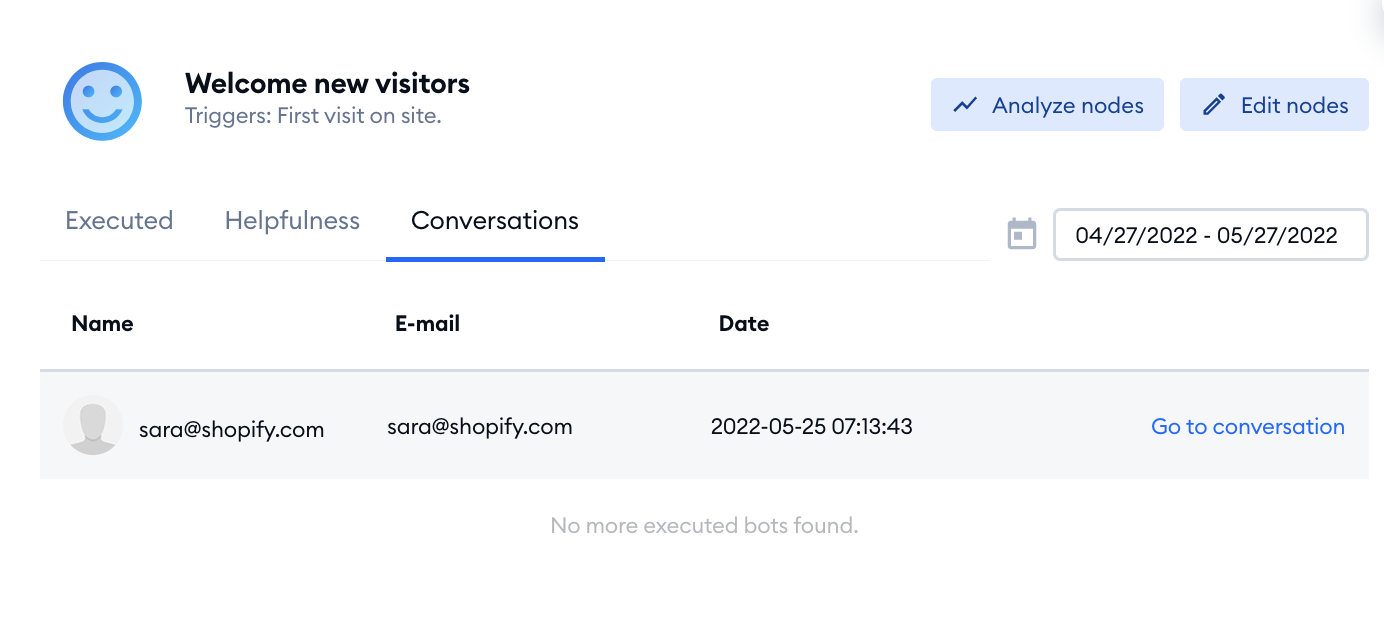Screen dimensions: 1384x628
Task: Click the Name column header
Action: click(x=103, y=323)
